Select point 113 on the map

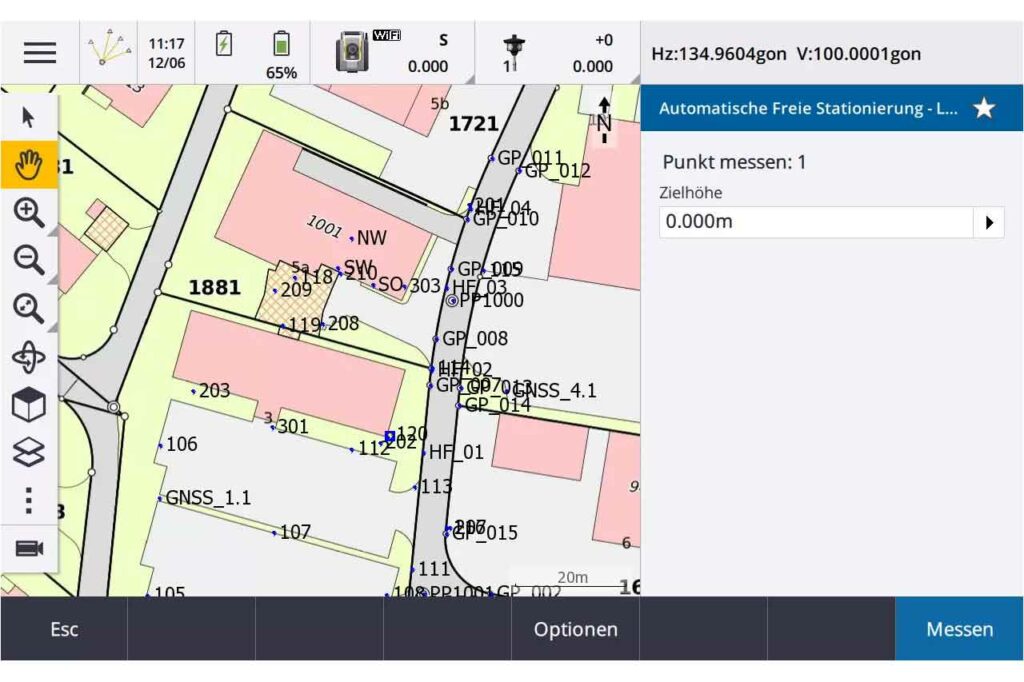point(415,487)
